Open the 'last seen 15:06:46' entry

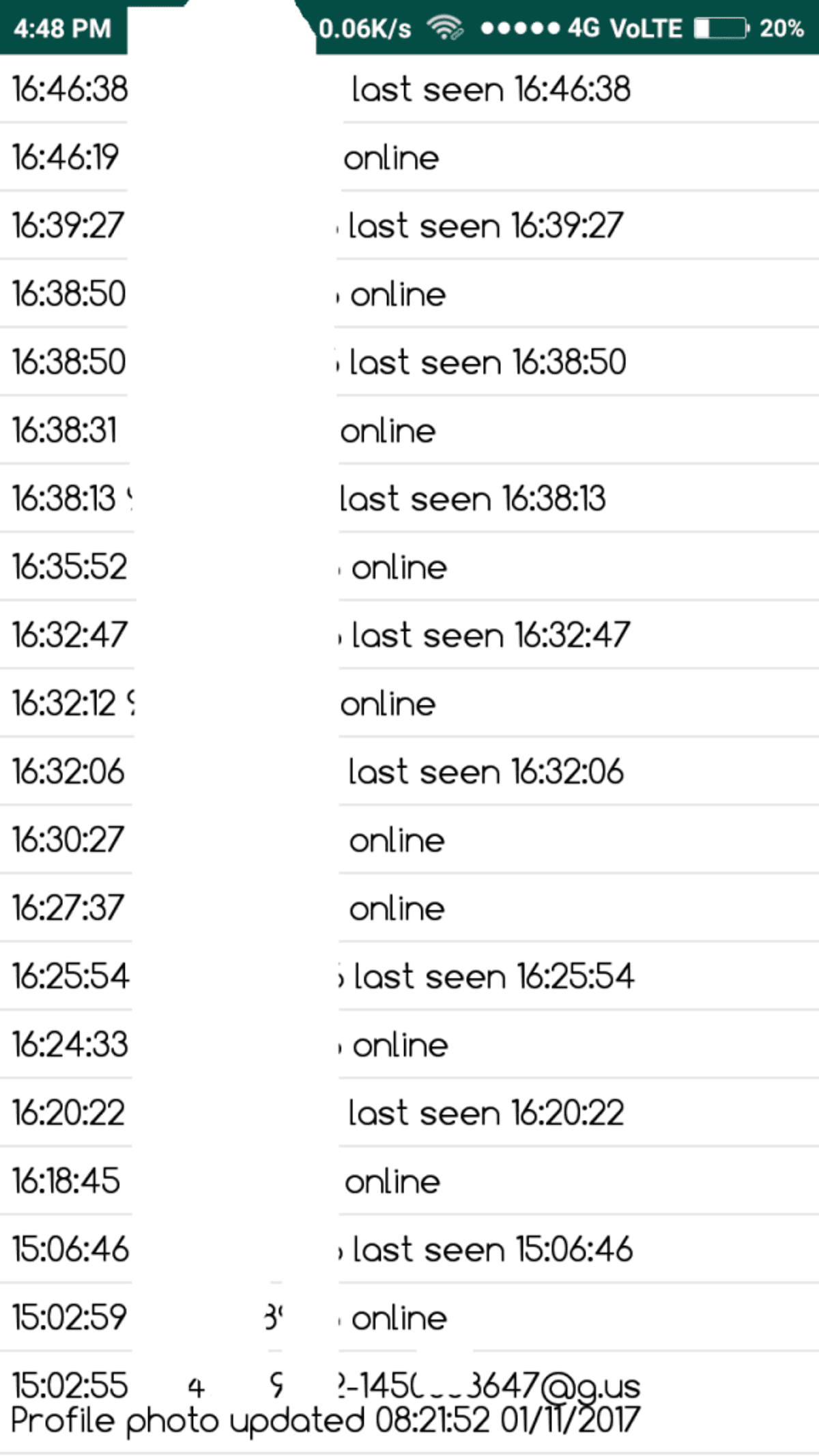(492, 1250)
